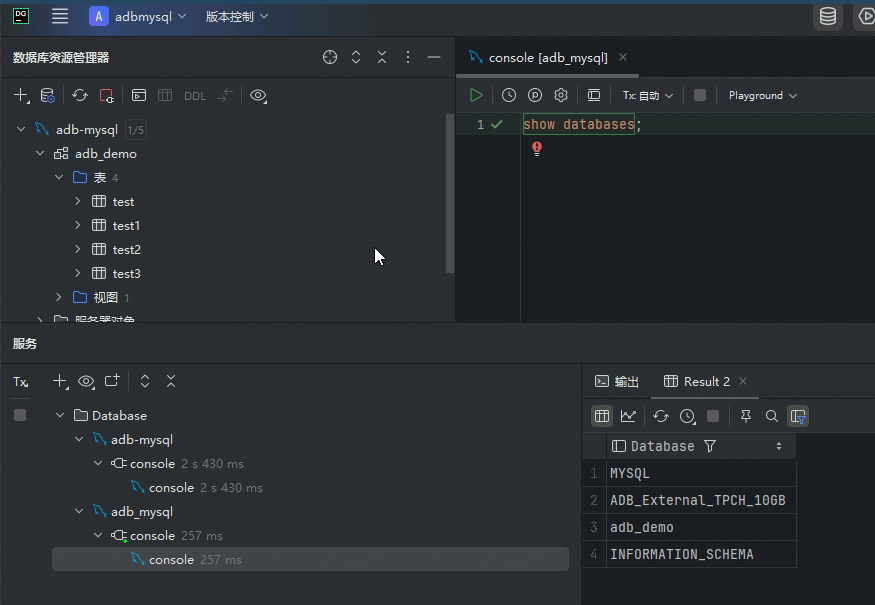The image size is (875, 605).
Task: Click the stop execution square button
Action: point(700,95)
